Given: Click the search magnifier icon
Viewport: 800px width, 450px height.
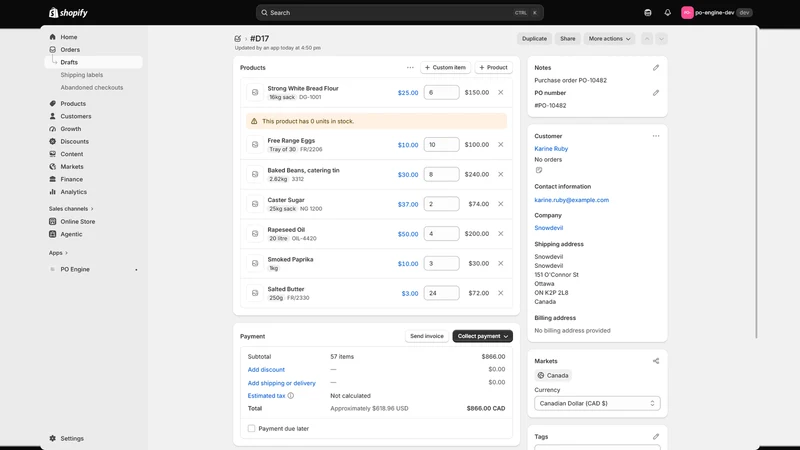Looking at the screenshot, I should point(264,13).
